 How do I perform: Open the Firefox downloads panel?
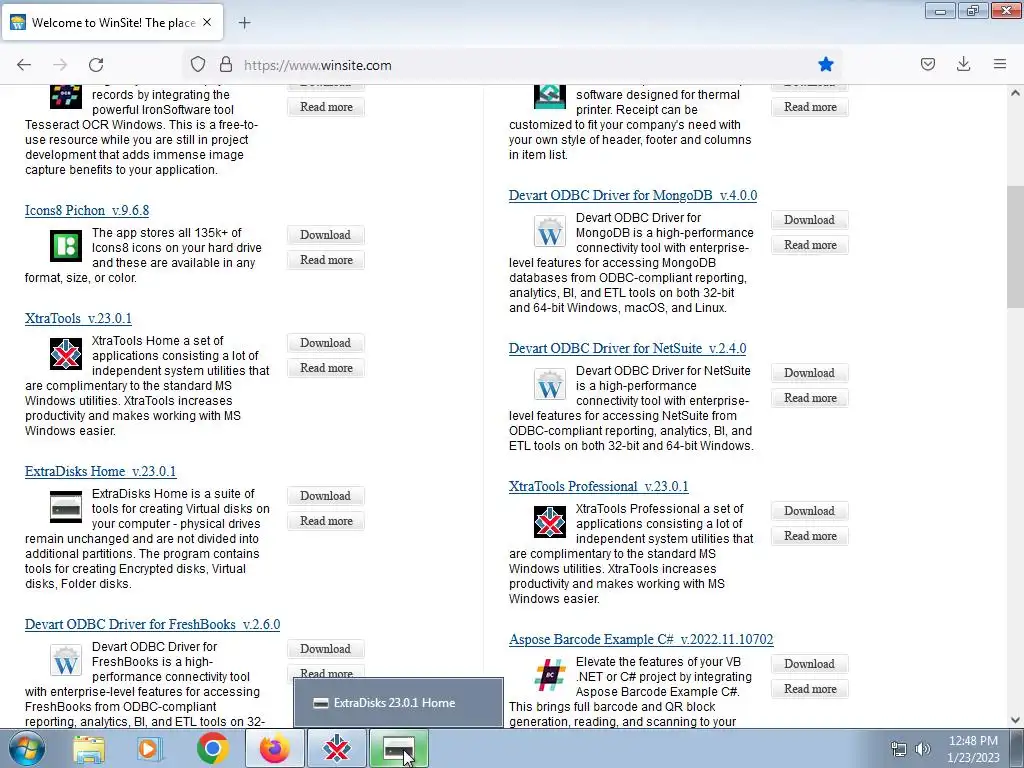963,64
